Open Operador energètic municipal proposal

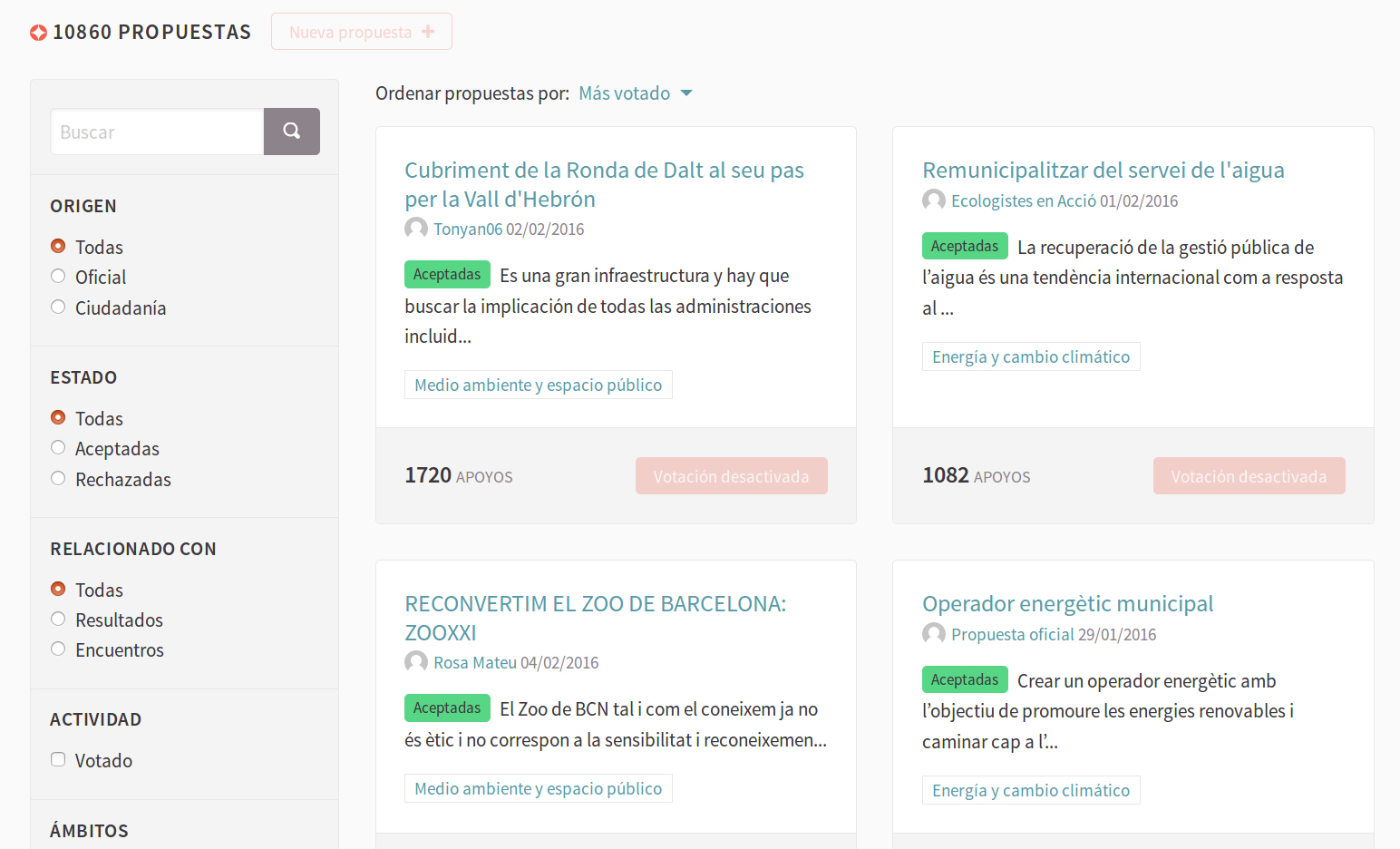tap(1067, 603)
